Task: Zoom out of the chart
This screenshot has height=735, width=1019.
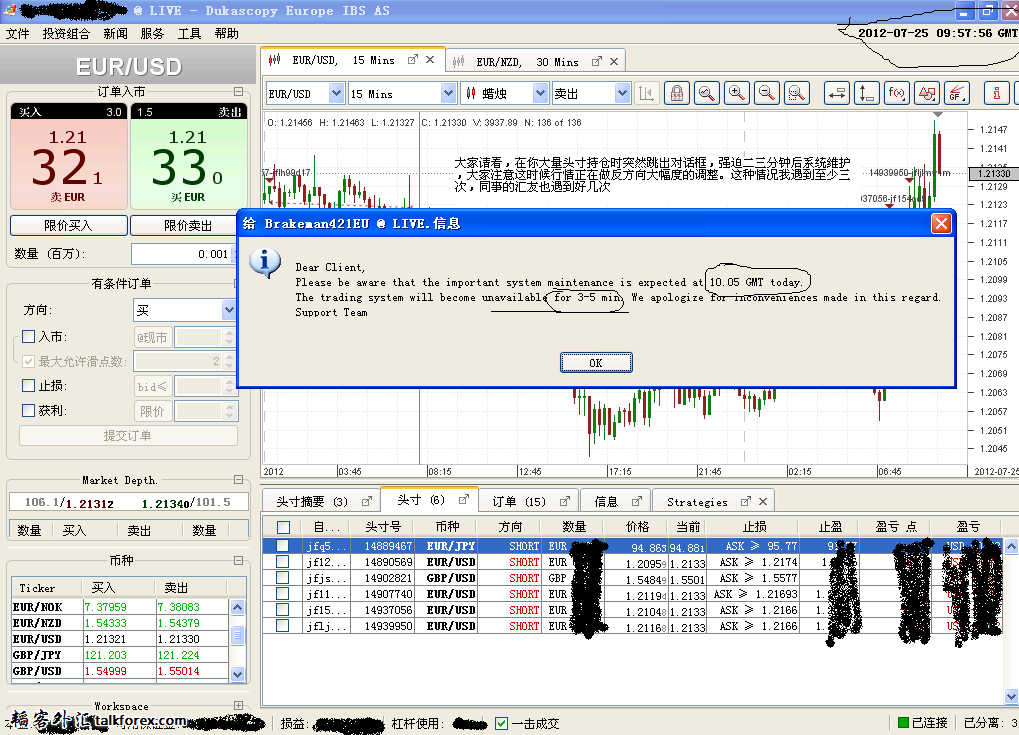Action: [767, 94]
